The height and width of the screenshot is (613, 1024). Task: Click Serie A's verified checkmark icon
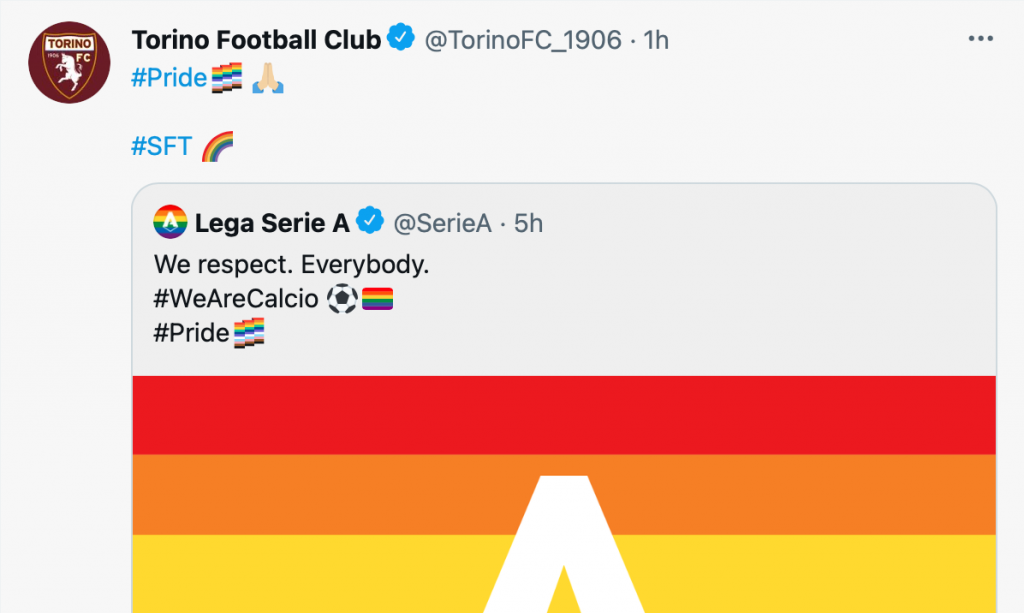[370, 222]
